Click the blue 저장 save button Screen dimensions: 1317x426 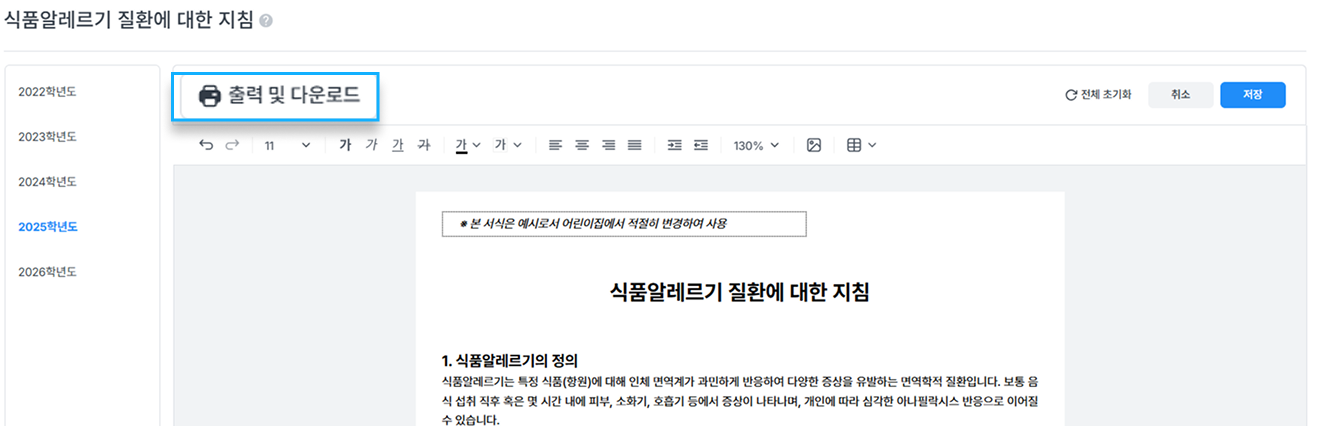[1252, 95]
